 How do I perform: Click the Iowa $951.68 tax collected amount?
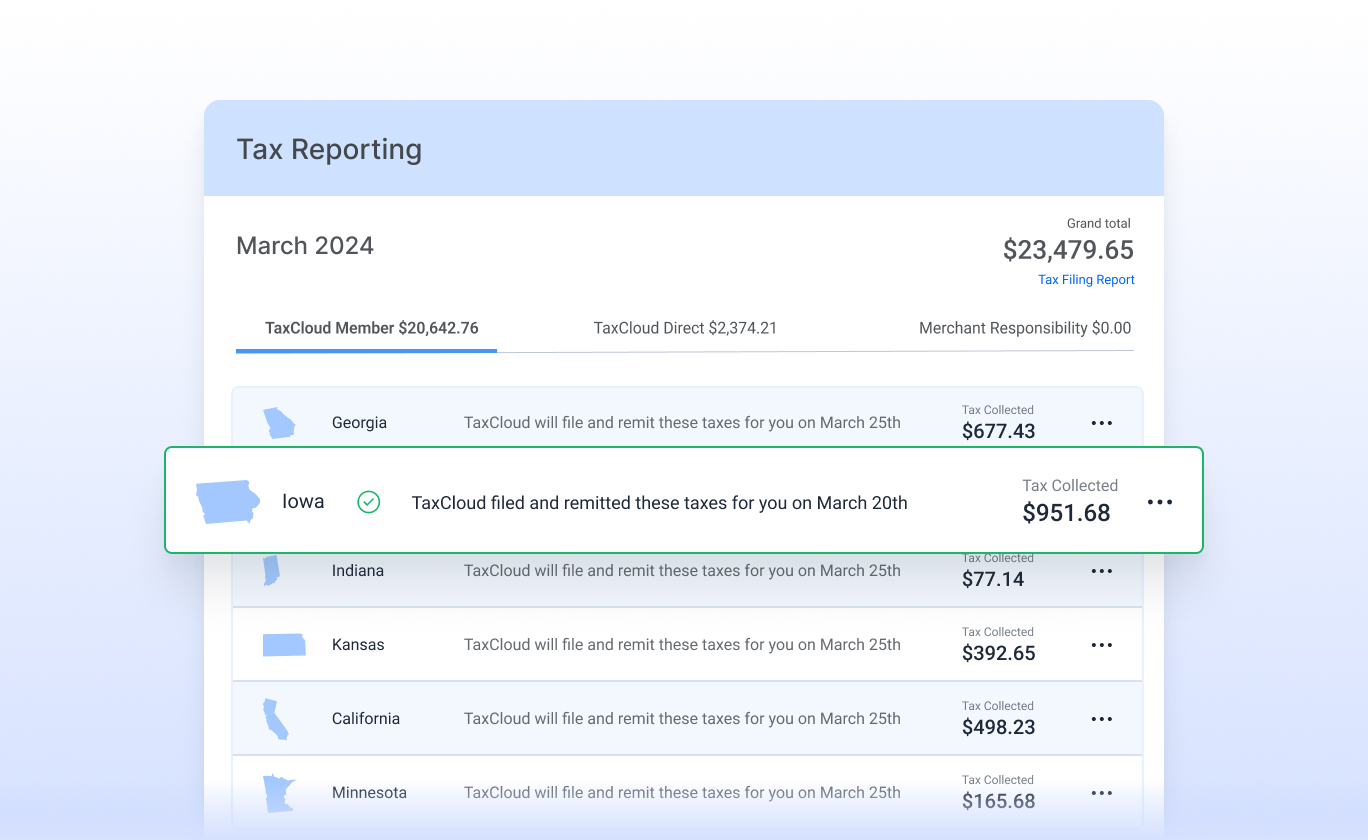[1066, 513]
